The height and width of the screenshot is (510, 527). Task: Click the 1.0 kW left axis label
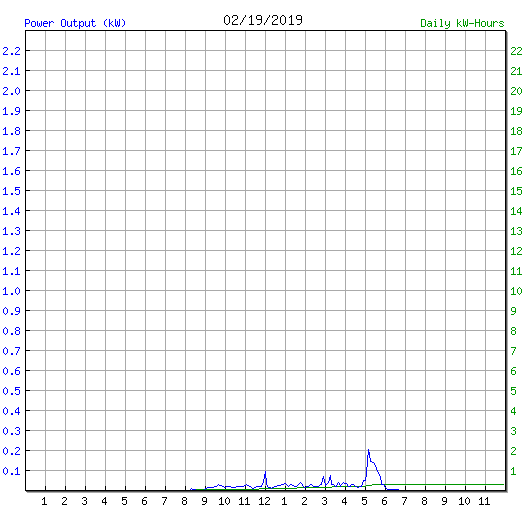(x=11, y=291)
